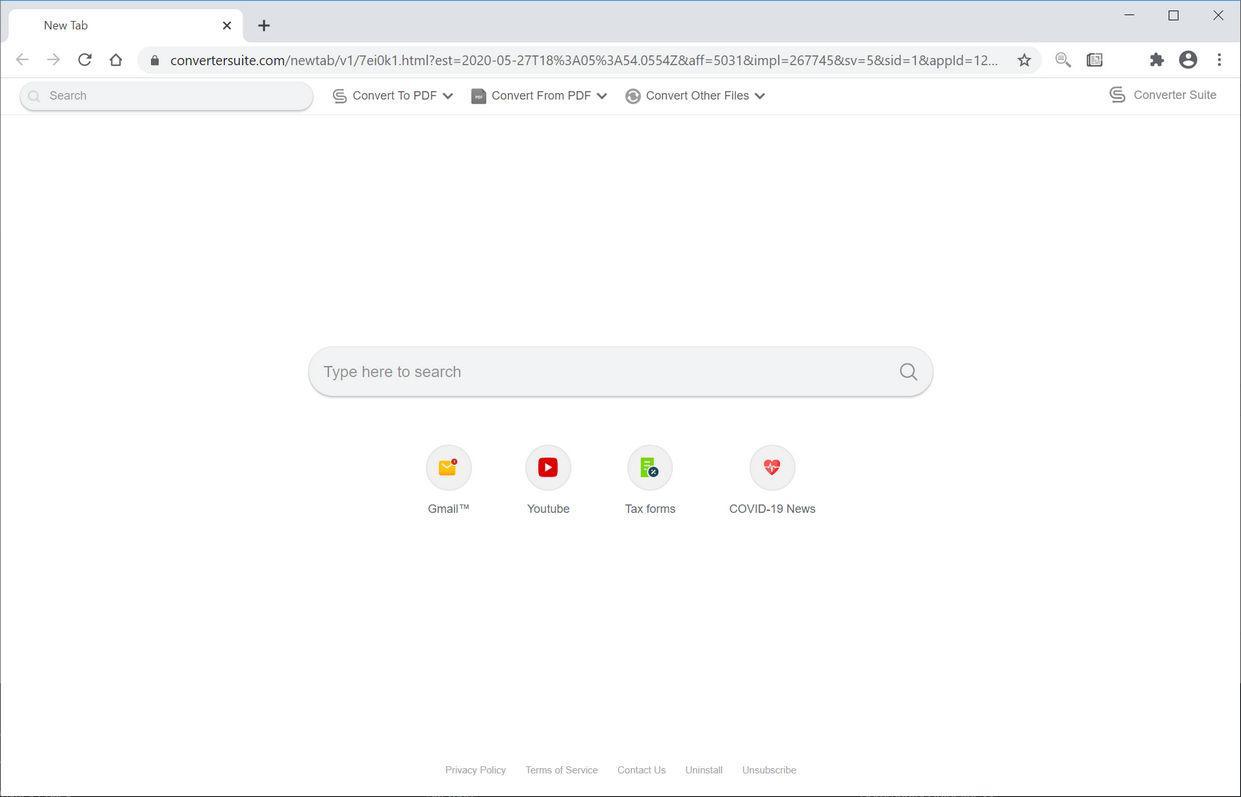Click the magnifier icon in main search box
The width and height of the screenshot is (1241, 797).
(x=908, y=372)
